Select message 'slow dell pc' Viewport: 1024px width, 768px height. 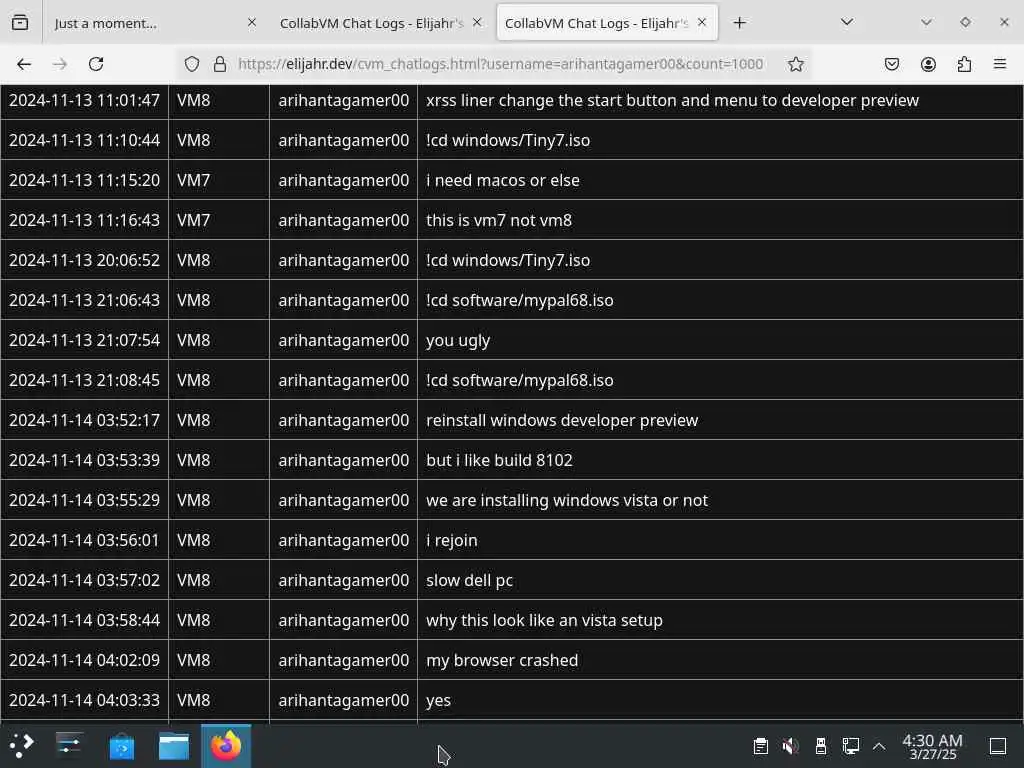[x=470, y=580]
